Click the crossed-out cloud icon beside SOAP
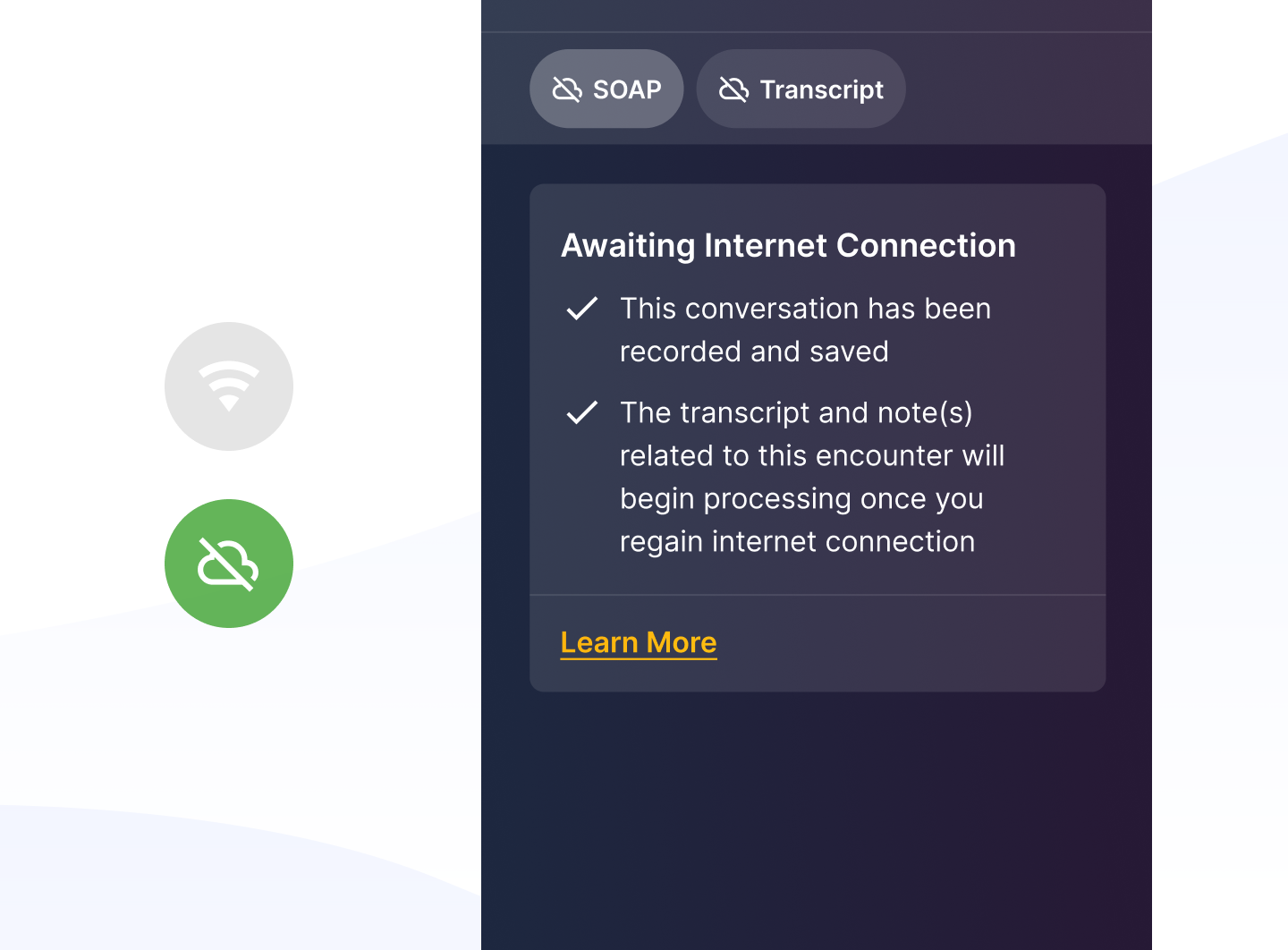Viewport: 1288px width, 950px height. click(567, 89)
